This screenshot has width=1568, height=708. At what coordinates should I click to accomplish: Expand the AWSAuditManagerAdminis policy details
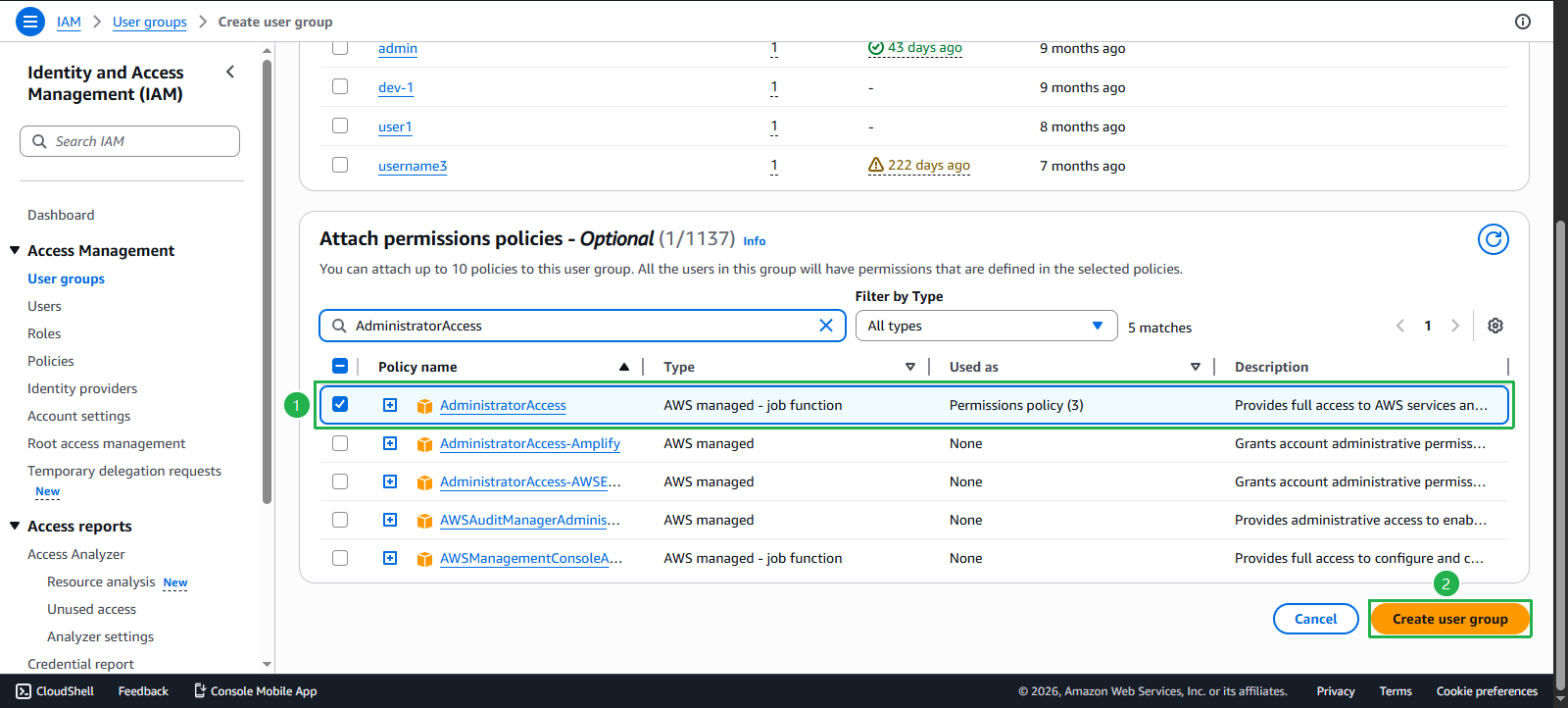click(x=390, y=520)
